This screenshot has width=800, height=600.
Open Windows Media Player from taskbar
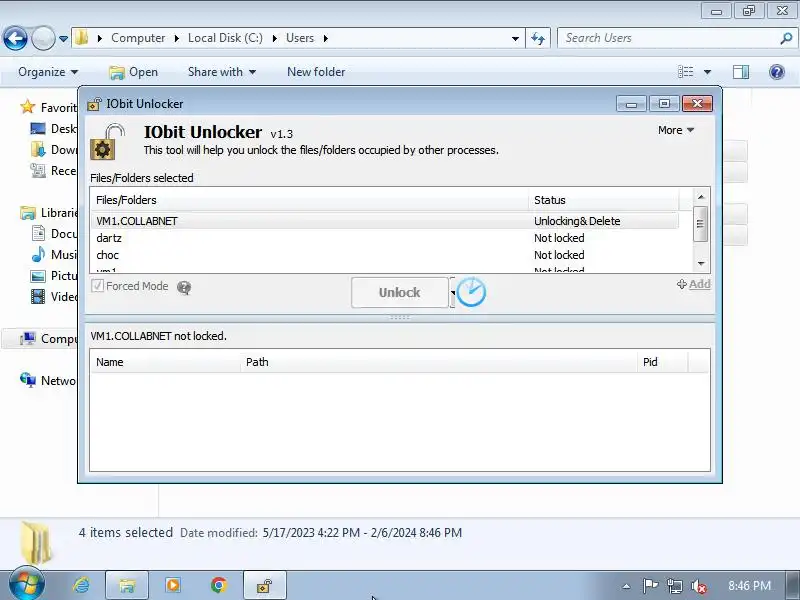[172, 585]
